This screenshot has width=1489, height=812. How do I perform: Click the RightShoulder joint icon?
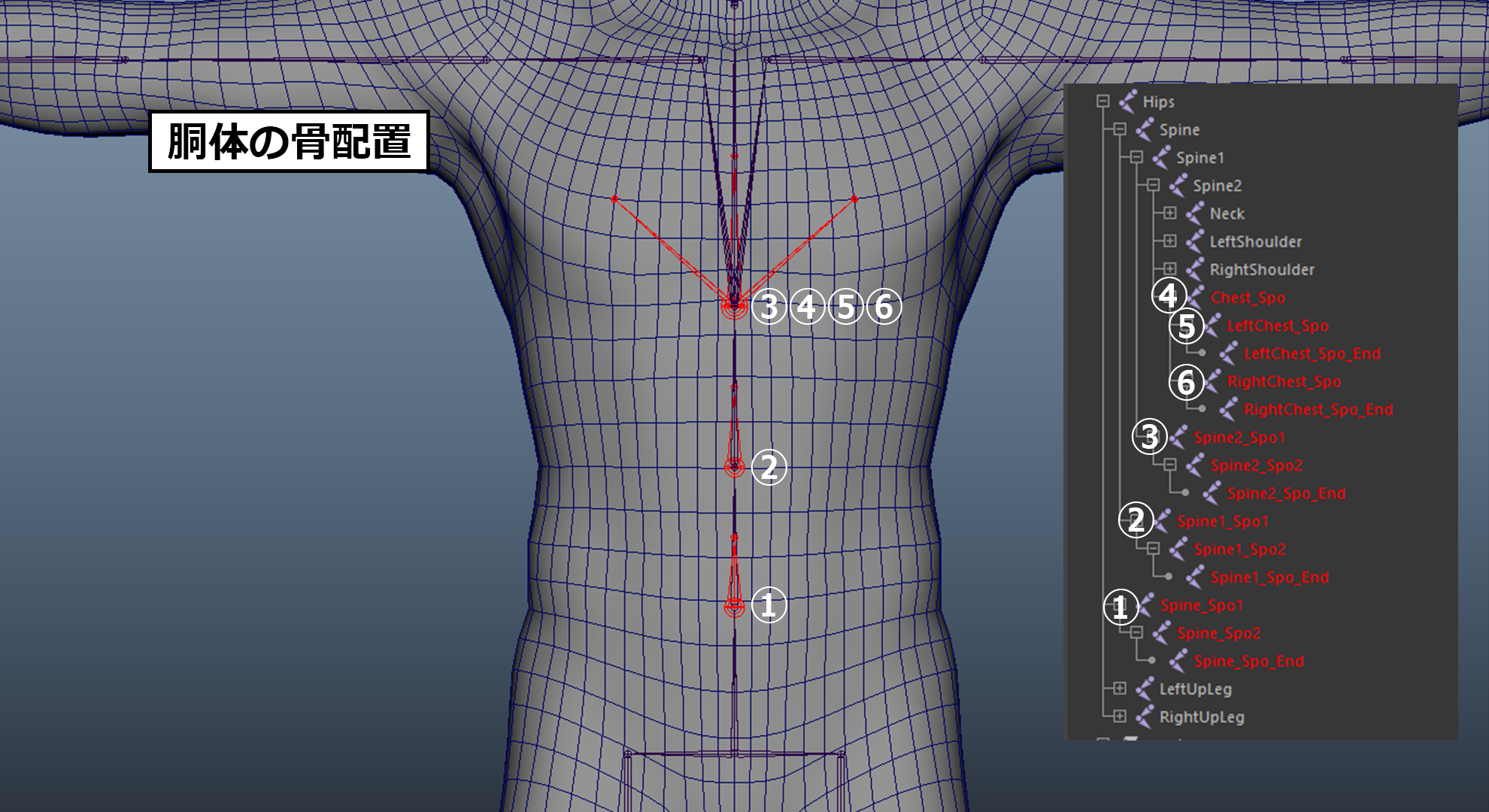1194,269
